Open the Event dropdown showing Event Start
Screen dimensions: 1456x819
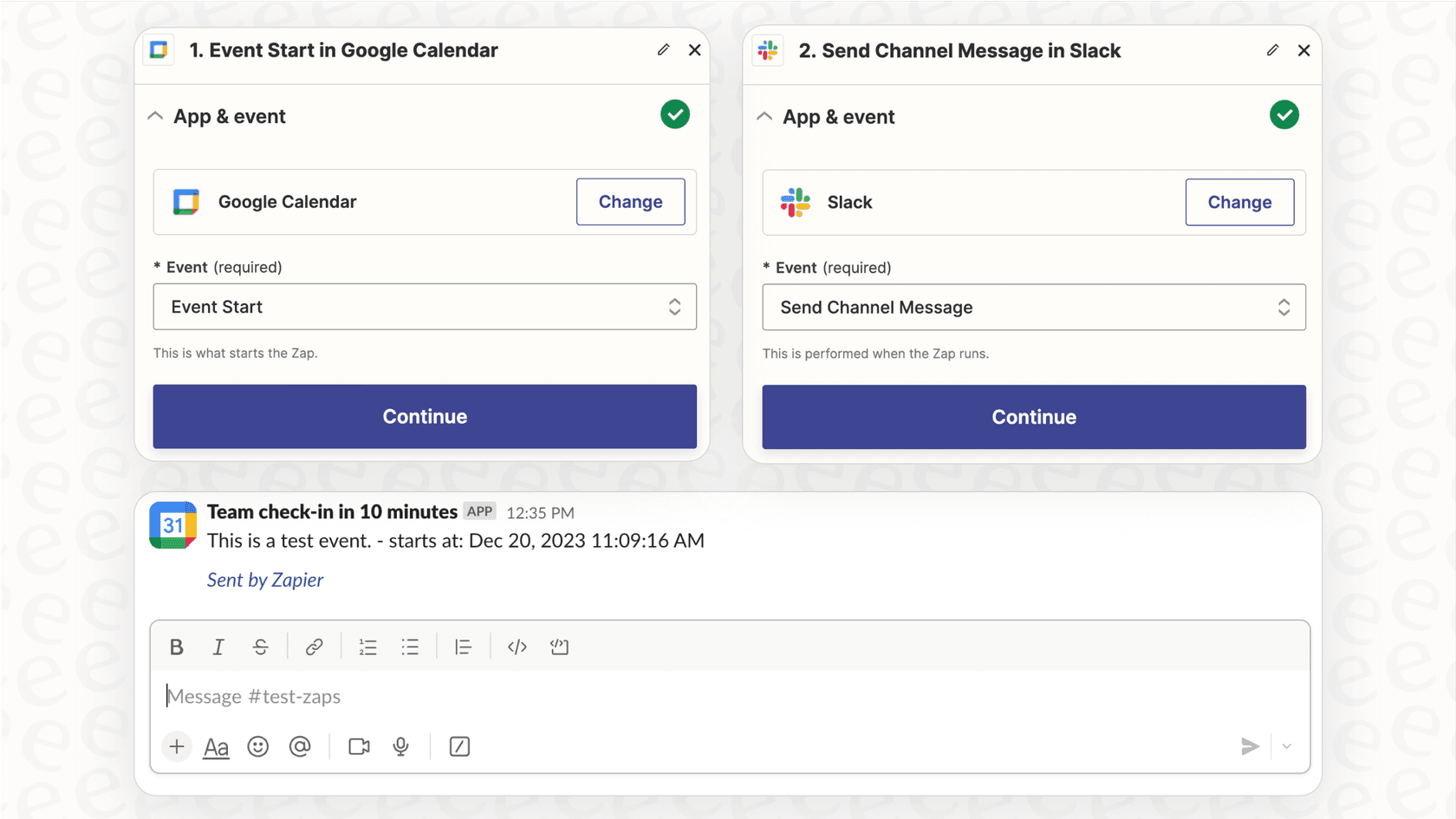click(424, 307)
